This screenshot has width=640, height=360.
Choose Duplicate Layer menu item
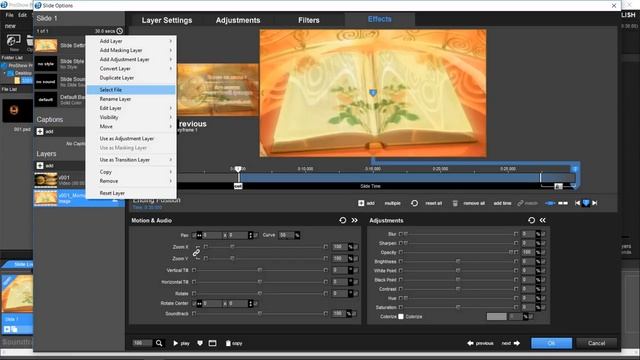[x=131, y=78]
